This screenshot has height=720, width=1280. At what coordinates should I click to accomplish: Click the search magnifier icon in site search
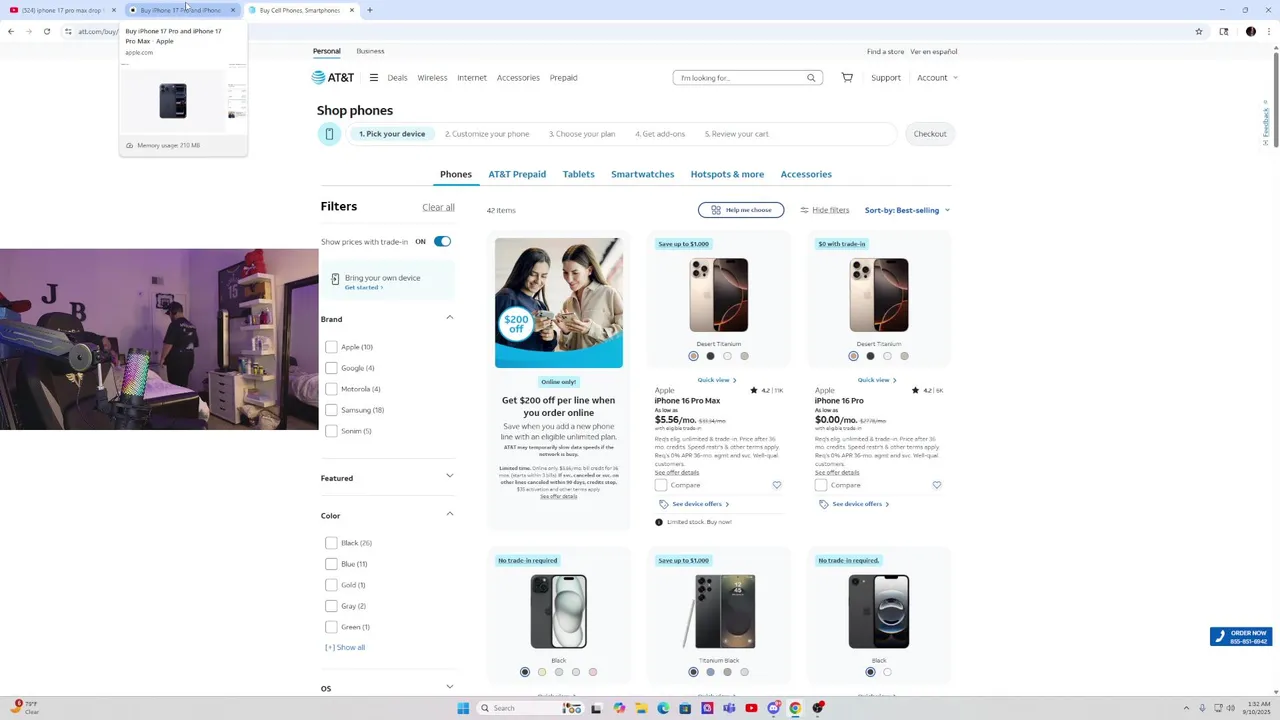(x=811, y=77)
